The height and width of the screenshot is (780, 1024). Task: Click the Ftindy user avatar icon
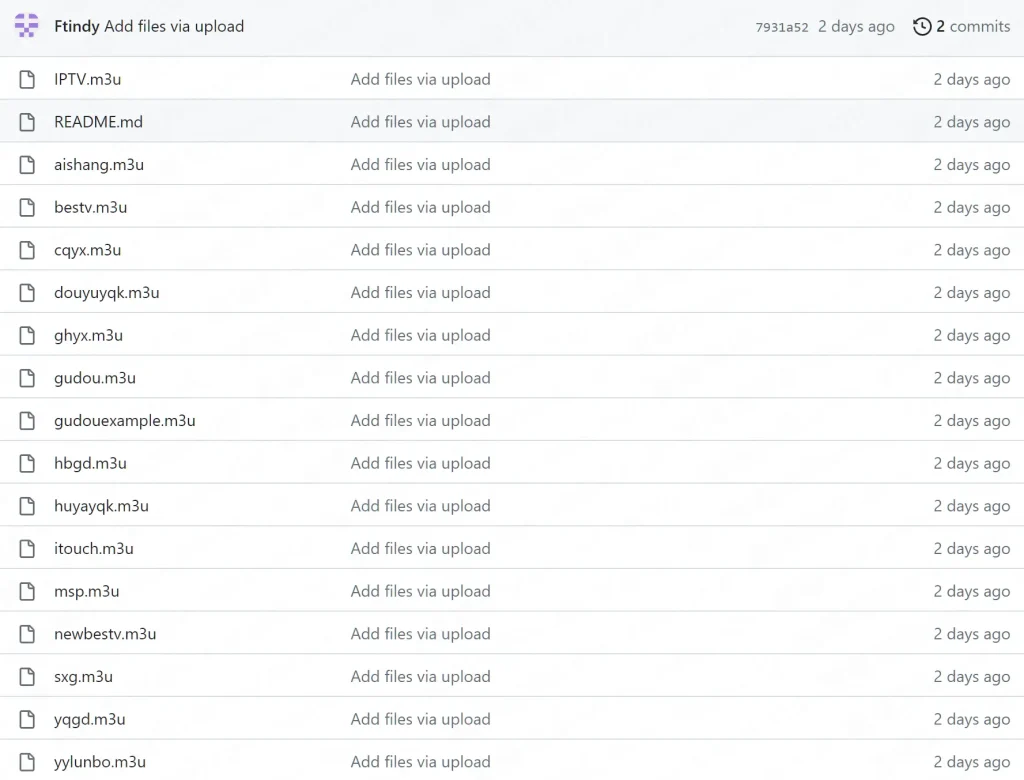click(x=27, y=26)
